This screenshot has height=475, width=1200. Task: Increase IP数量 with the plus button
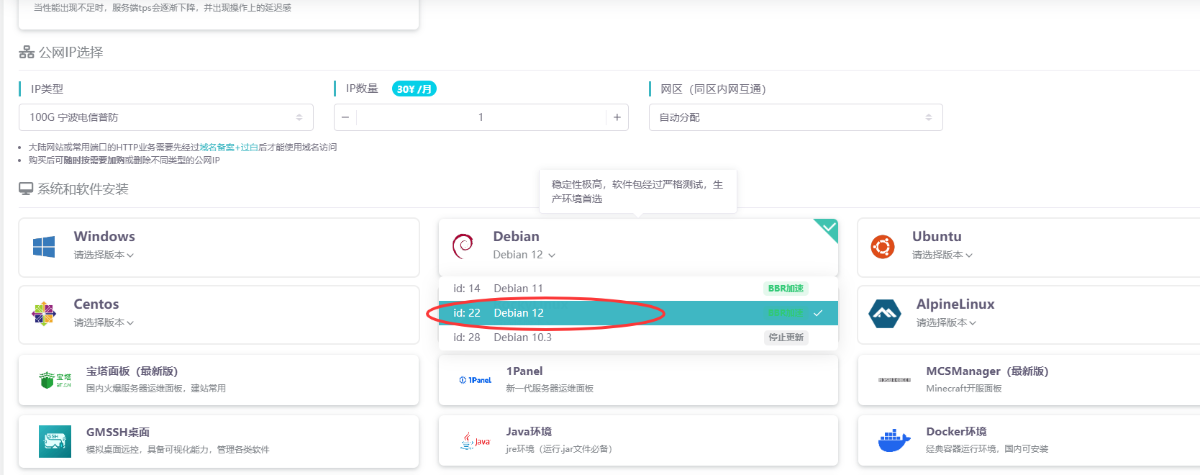[617, 117]
